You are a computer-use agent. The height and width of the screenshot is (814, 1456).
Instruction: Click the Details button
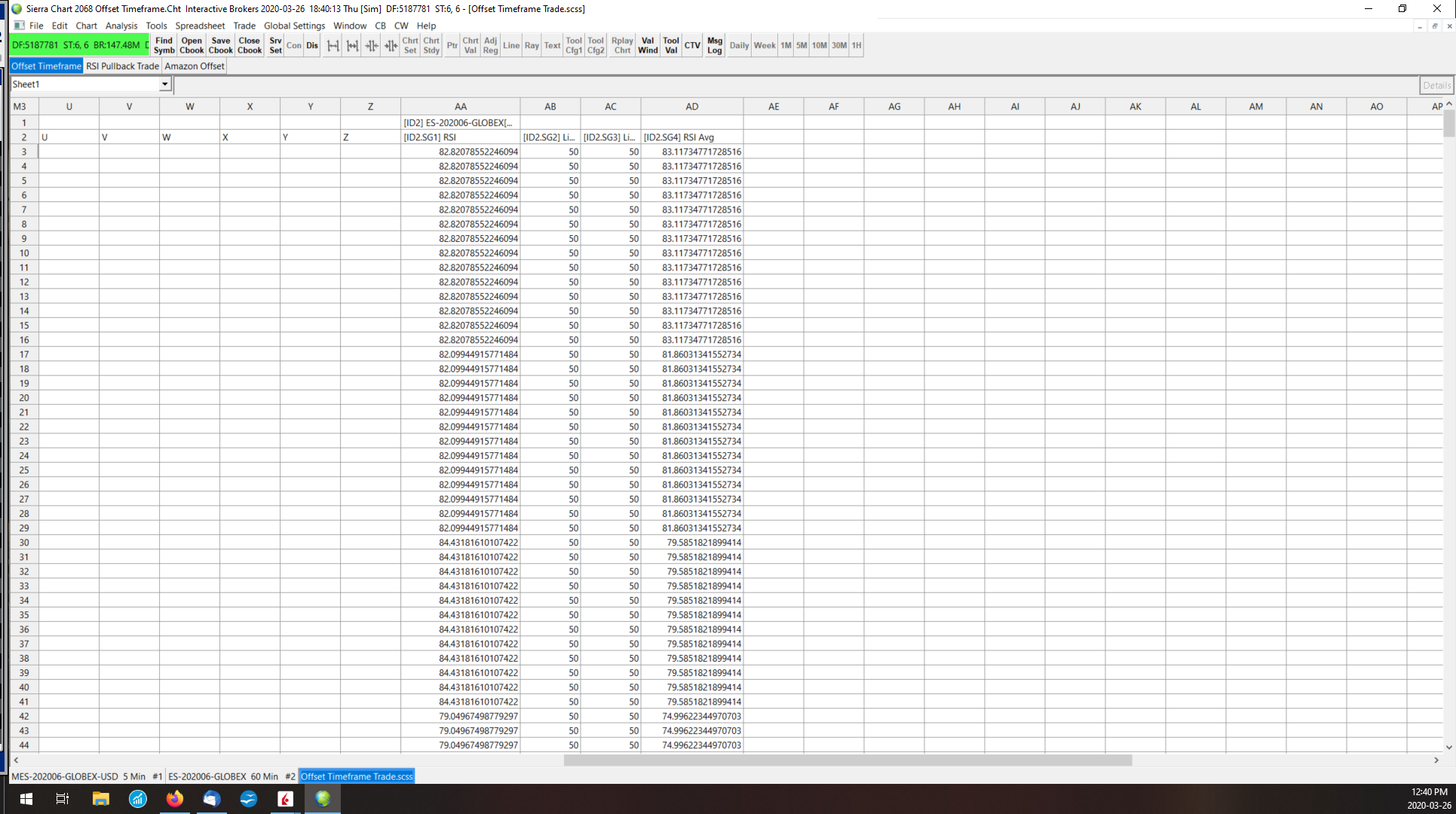(x=1436, y=85)
